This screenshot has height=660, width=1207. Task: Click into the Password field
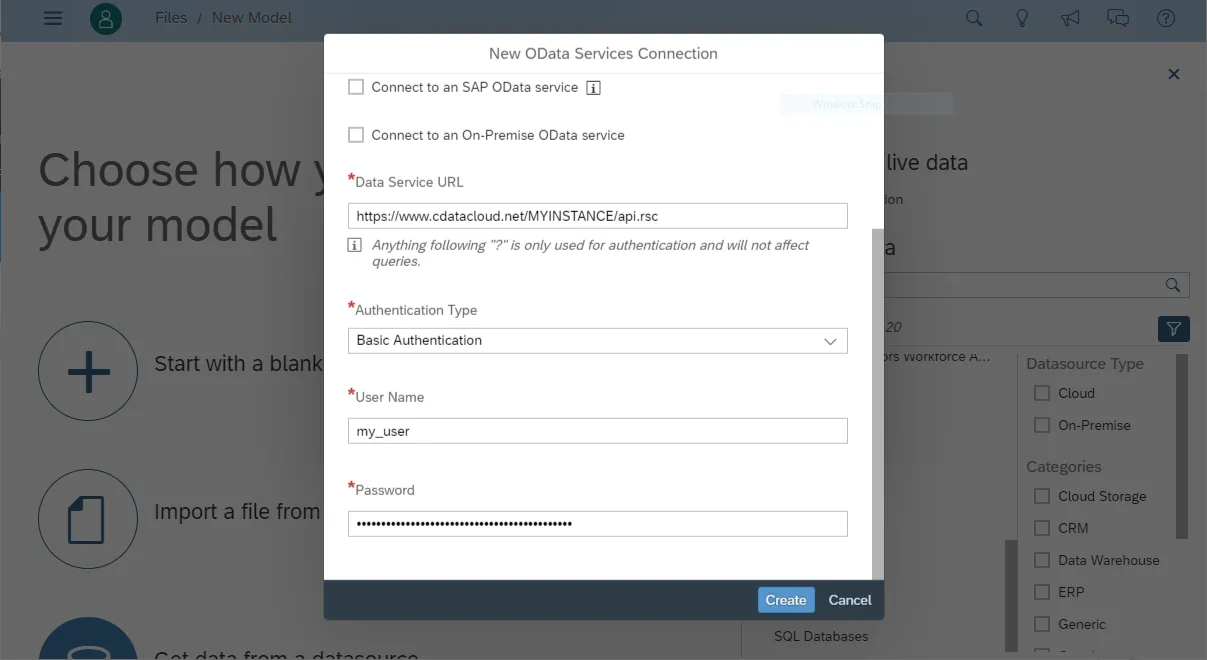598,524
